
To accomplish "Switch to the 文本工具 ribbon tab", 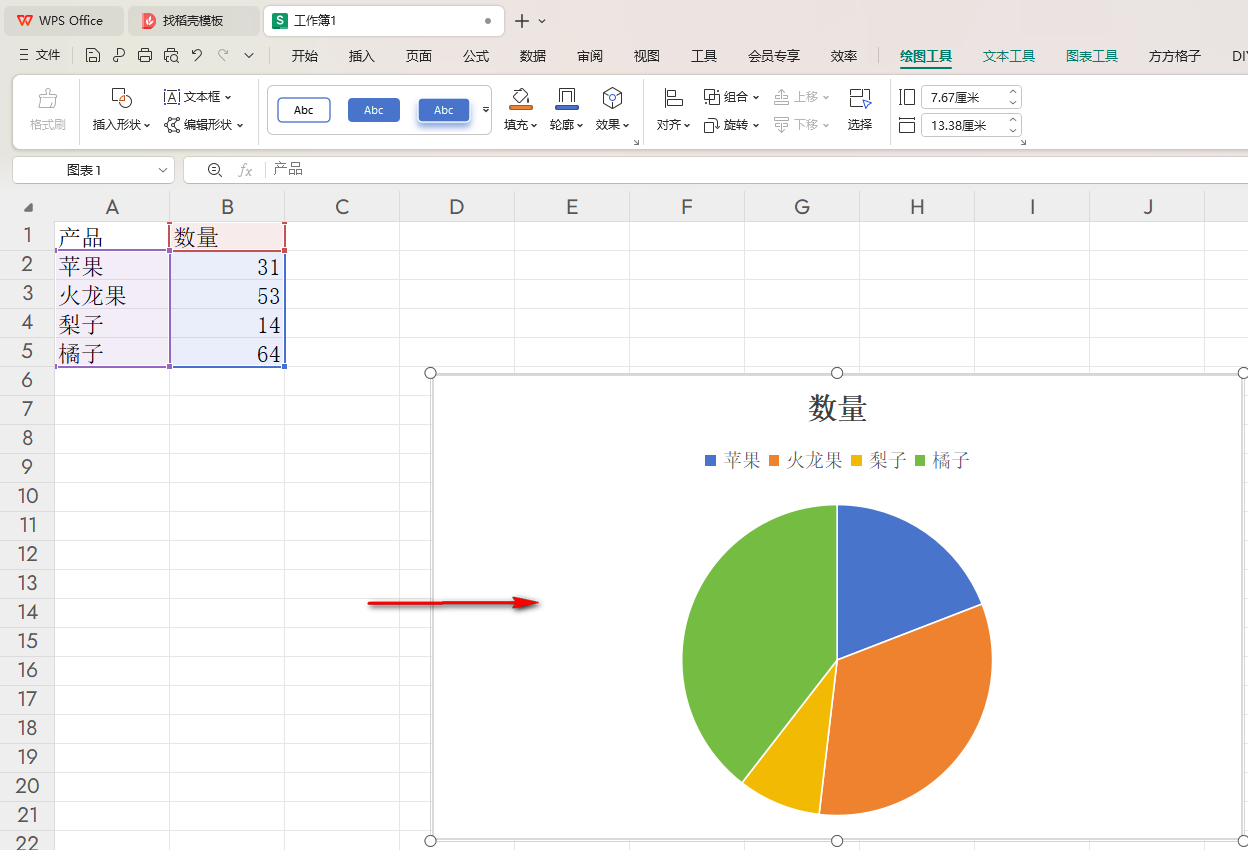I will pyautogui.click(x=1009, y=56).
